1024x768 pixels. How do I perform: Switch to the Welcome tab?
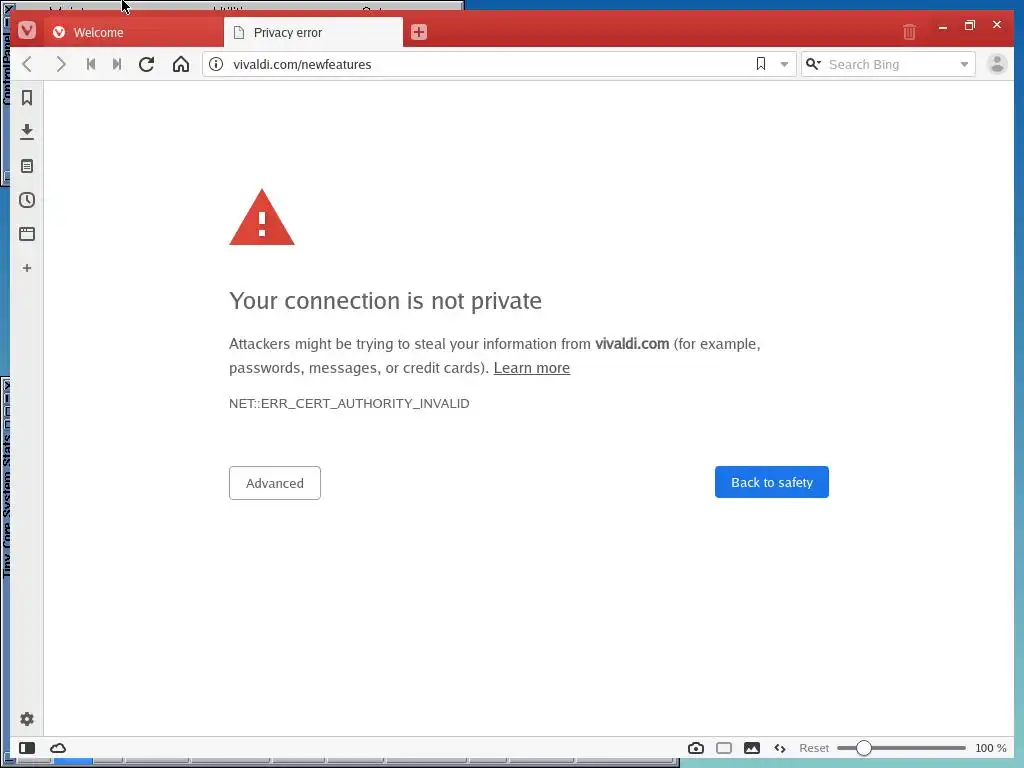coord(133,32)
